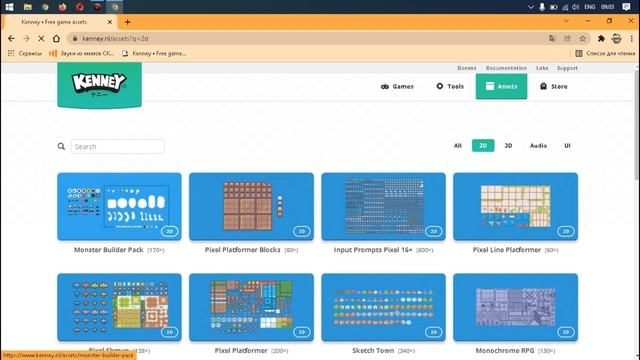Open the browser profile avatar
The height and width of the screenshot is (360, 640).
(x=617, y=38)
